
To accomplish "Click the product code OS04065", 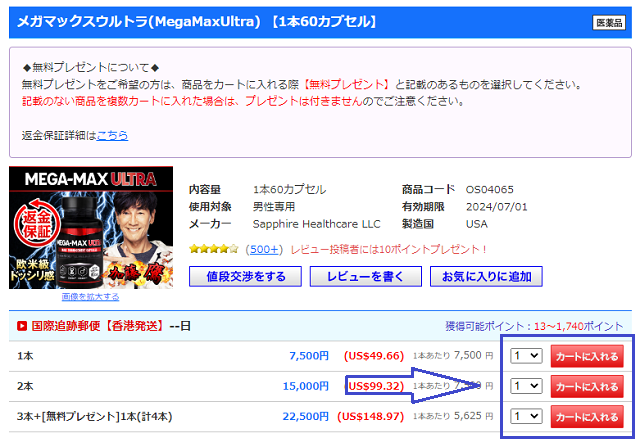I will (x=489, y=189).
